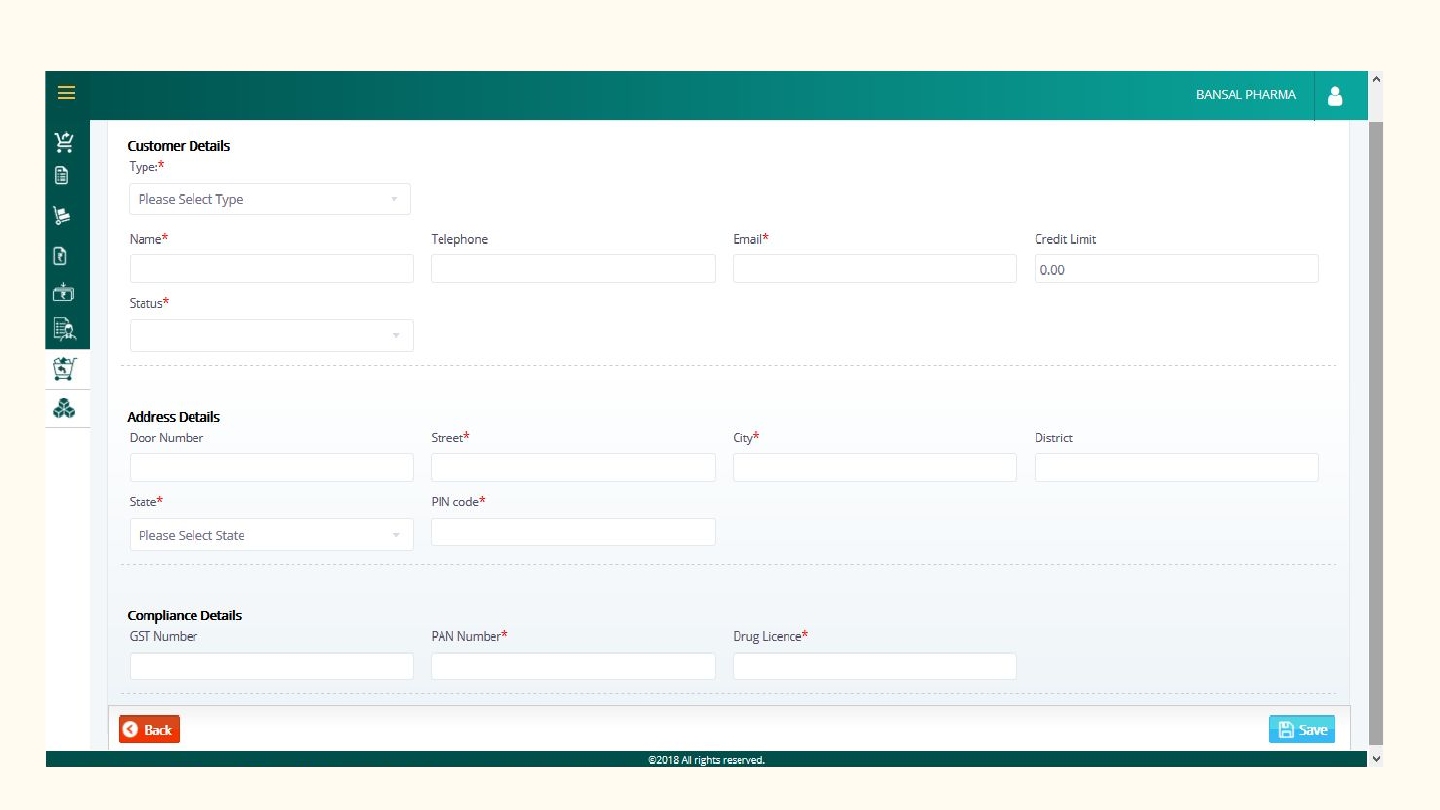Go back with the Back button
Viewport: 1440px width, 810px height.
(149, 730)
